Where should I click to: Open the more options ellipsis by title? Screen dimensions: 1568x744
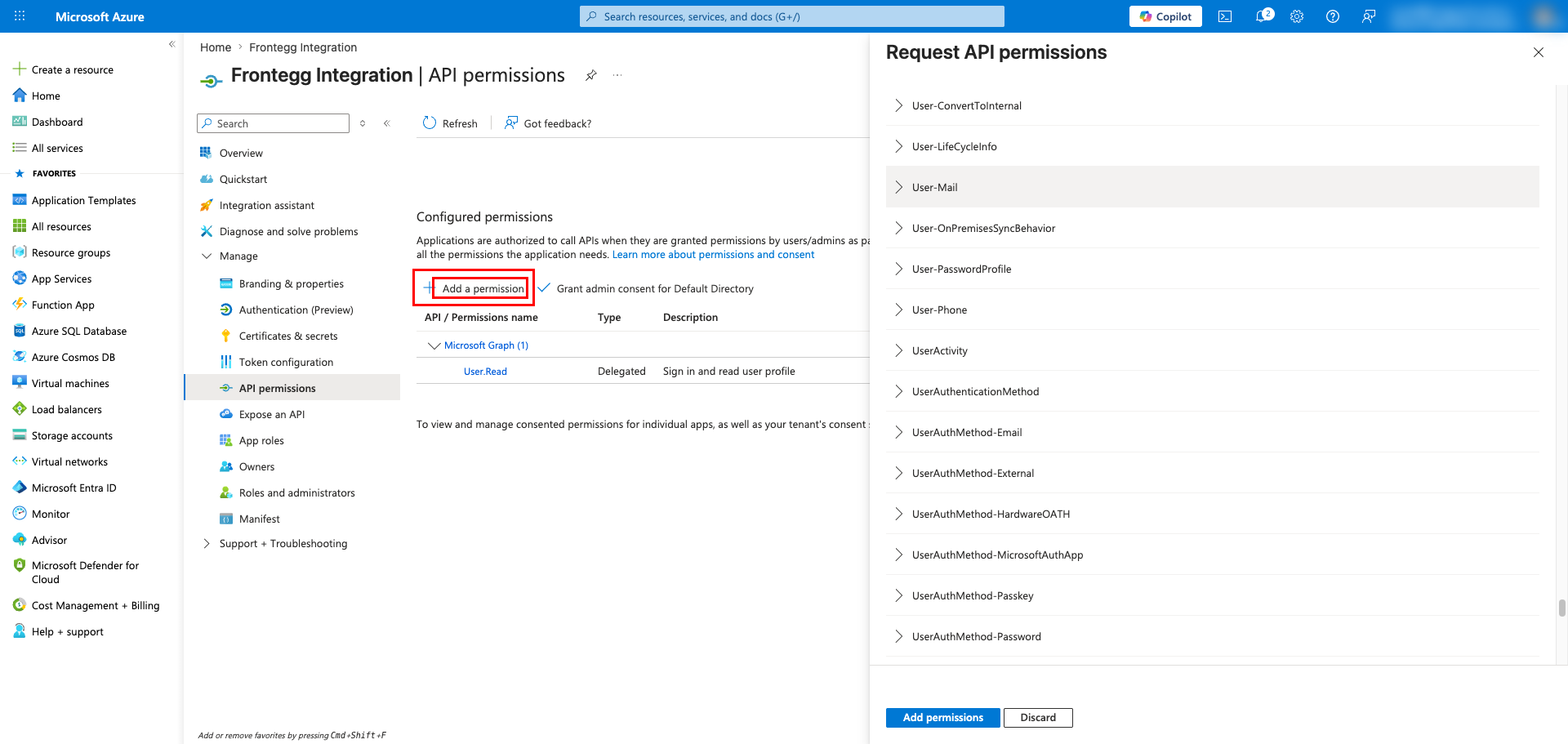pyautogui.click(x=617, y=75)
